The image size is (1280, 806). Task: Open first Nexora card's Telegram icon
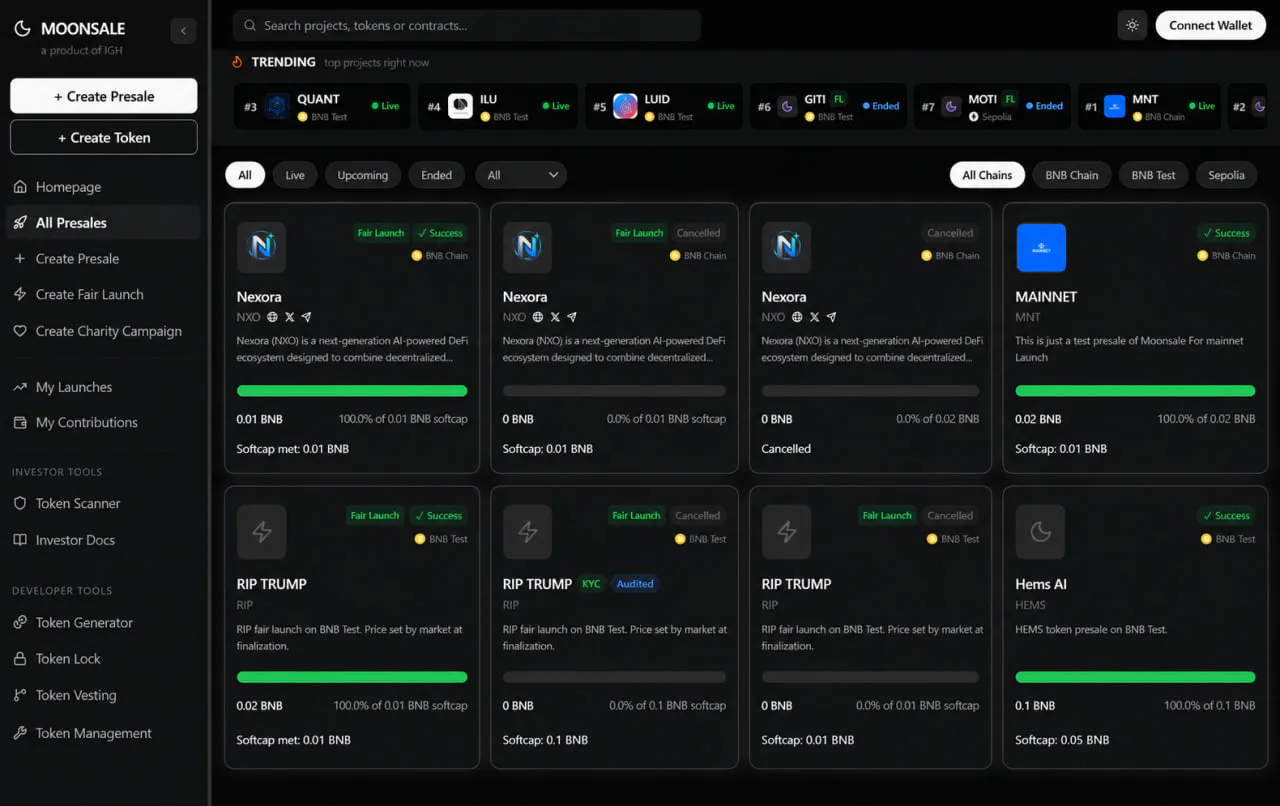click(306, 317)
